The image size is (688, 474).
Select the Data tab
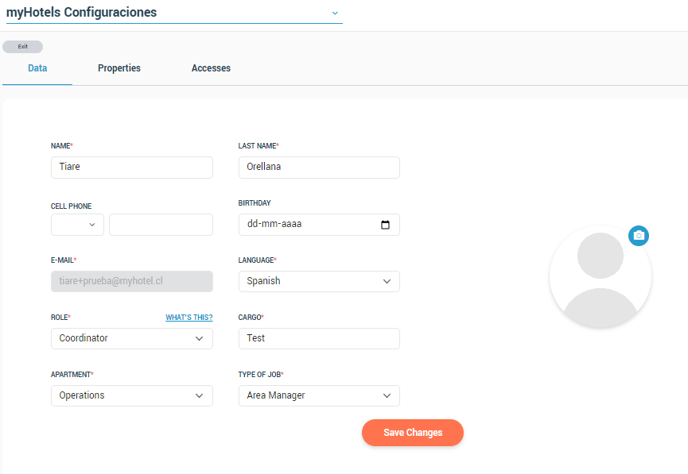pos(37,68)
